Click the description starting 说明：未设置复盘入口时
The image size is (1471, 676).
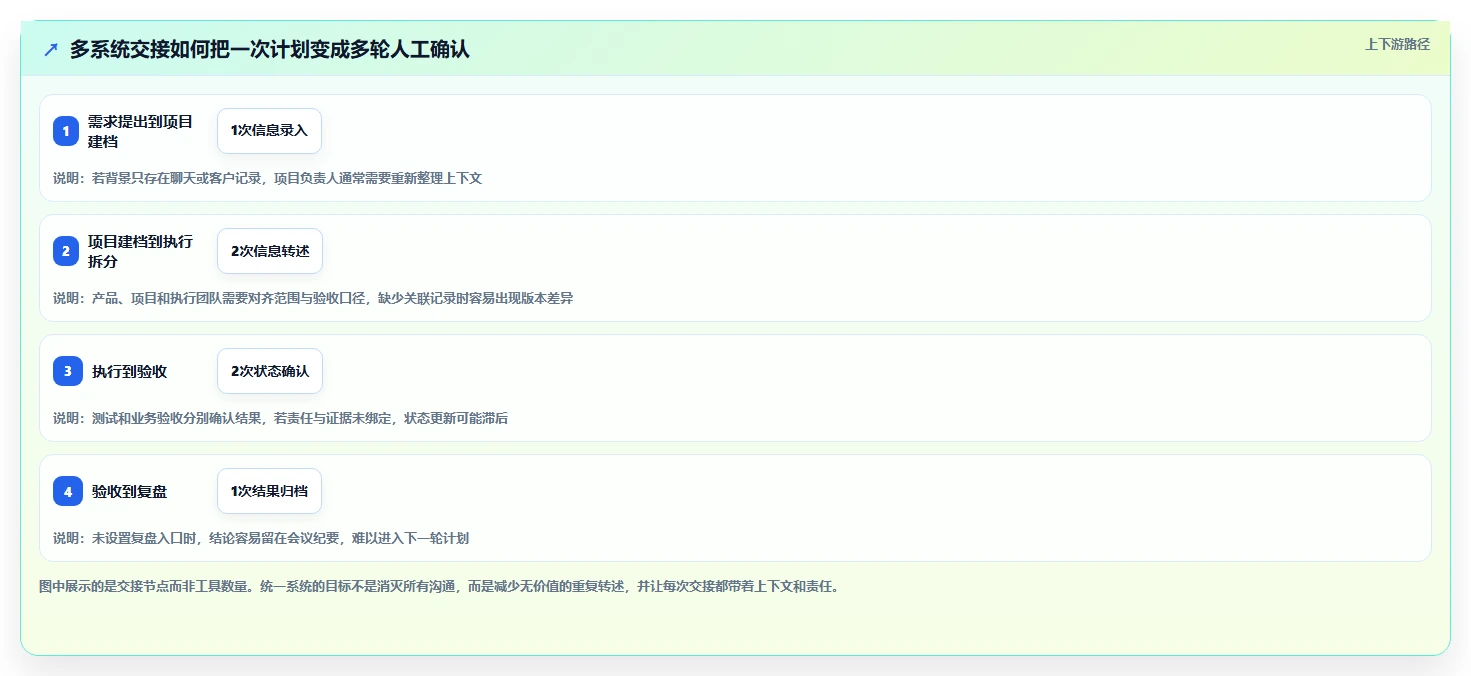pyautogui.click(x=261, y=538)
